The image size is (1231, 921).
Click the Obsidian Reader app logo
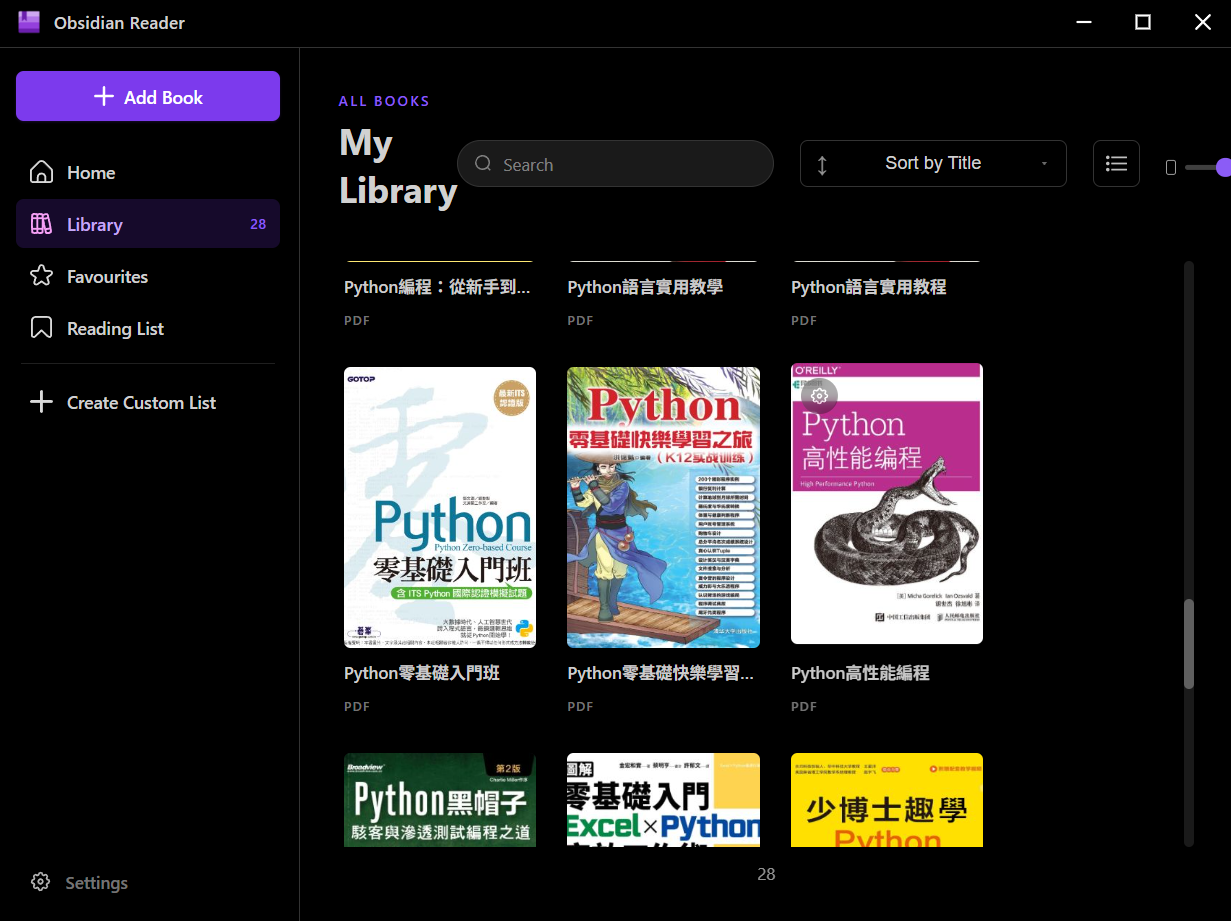[29, 22]
